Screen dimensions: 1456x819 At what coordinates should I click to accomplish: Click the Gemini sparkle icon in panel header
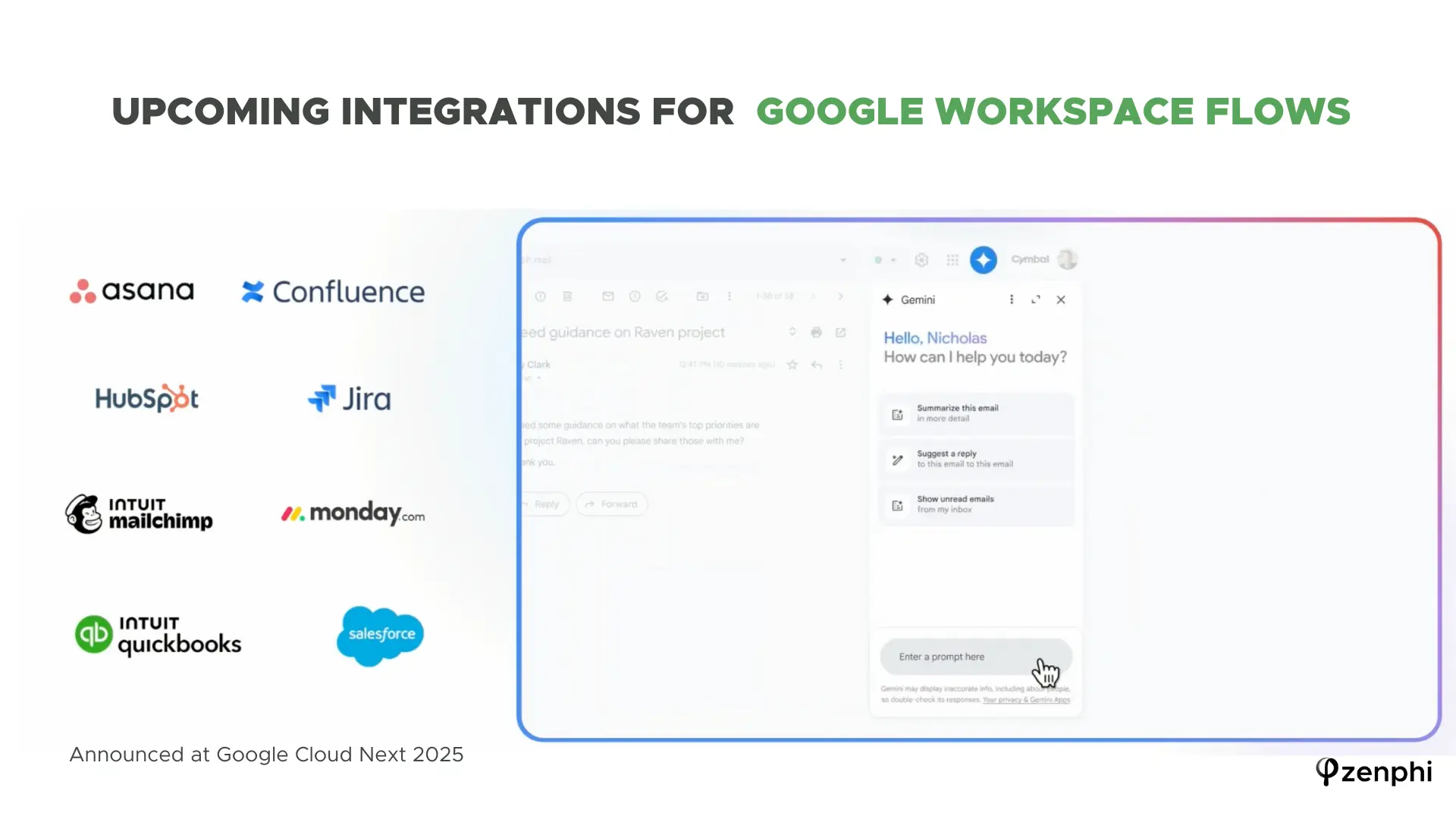(x=888, y=300)
